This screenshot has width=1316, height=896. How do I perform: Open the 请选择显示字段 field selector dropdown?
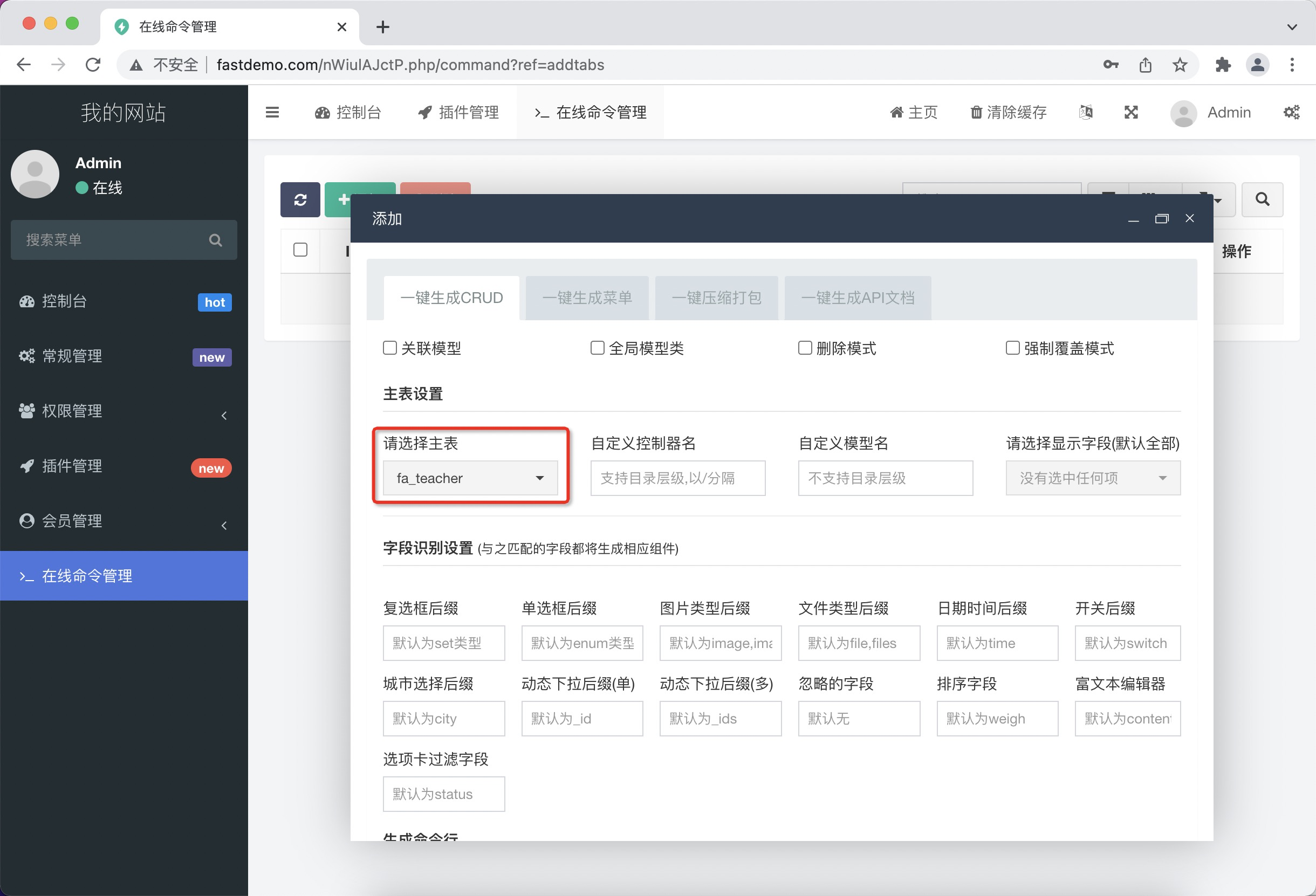tap(1092, 478)
